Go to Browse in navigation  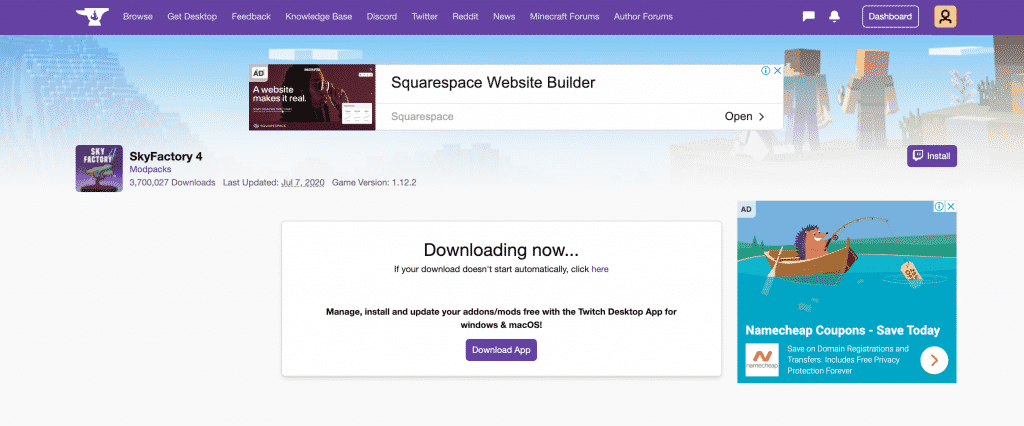tap(138, 16)
